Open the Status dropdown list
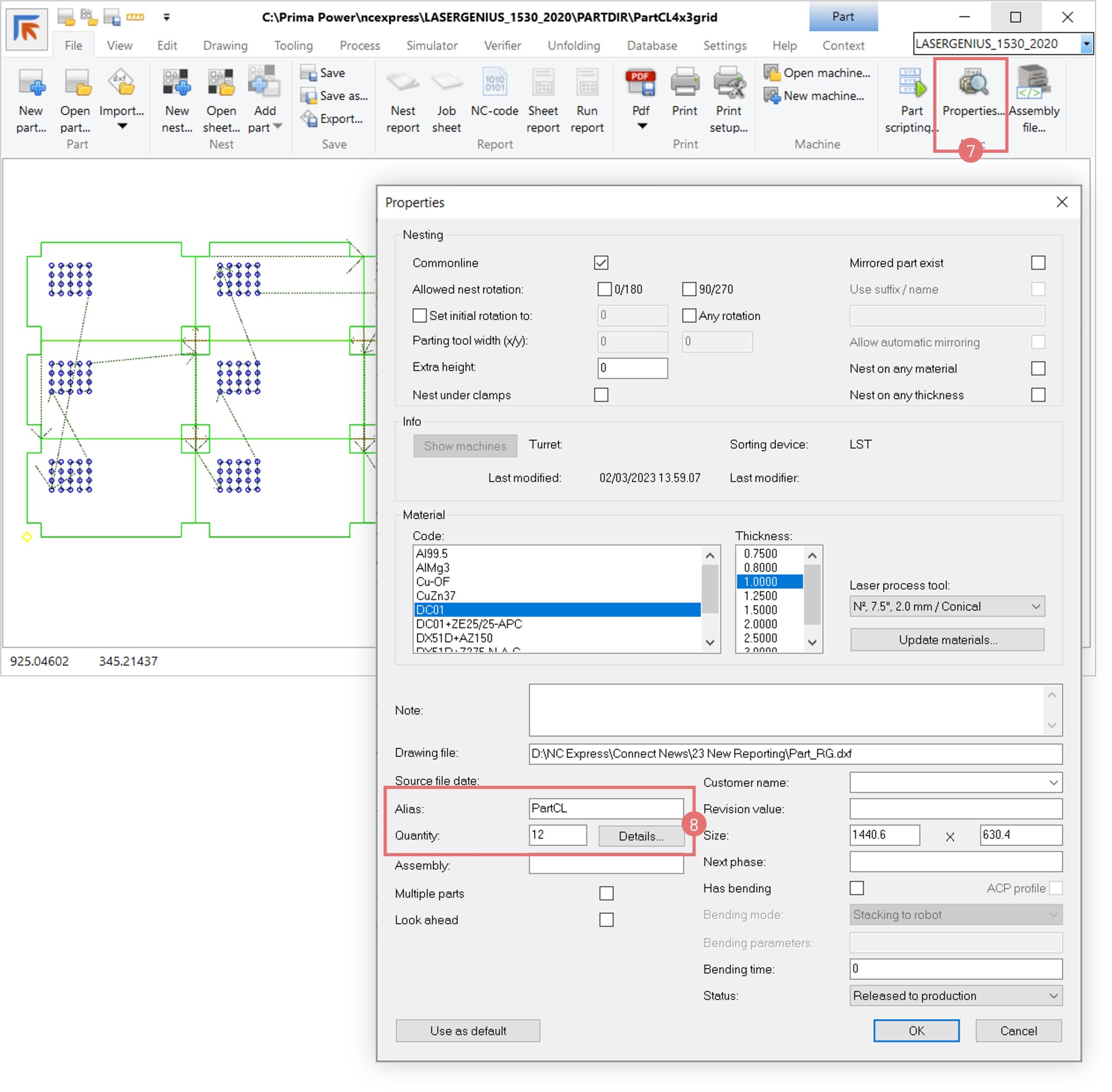 pyautogui.click(x=955, y=996)
